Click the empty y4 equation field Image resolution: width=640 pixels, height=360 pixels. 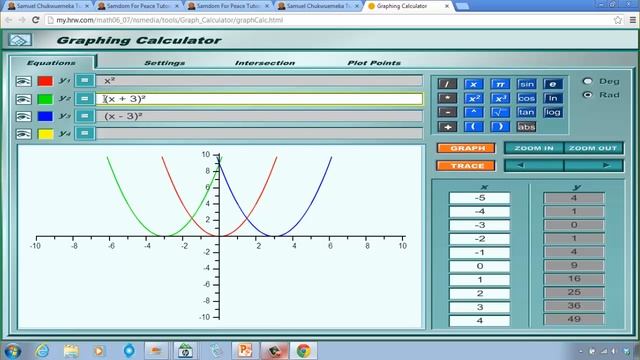[x=259, y=133]
